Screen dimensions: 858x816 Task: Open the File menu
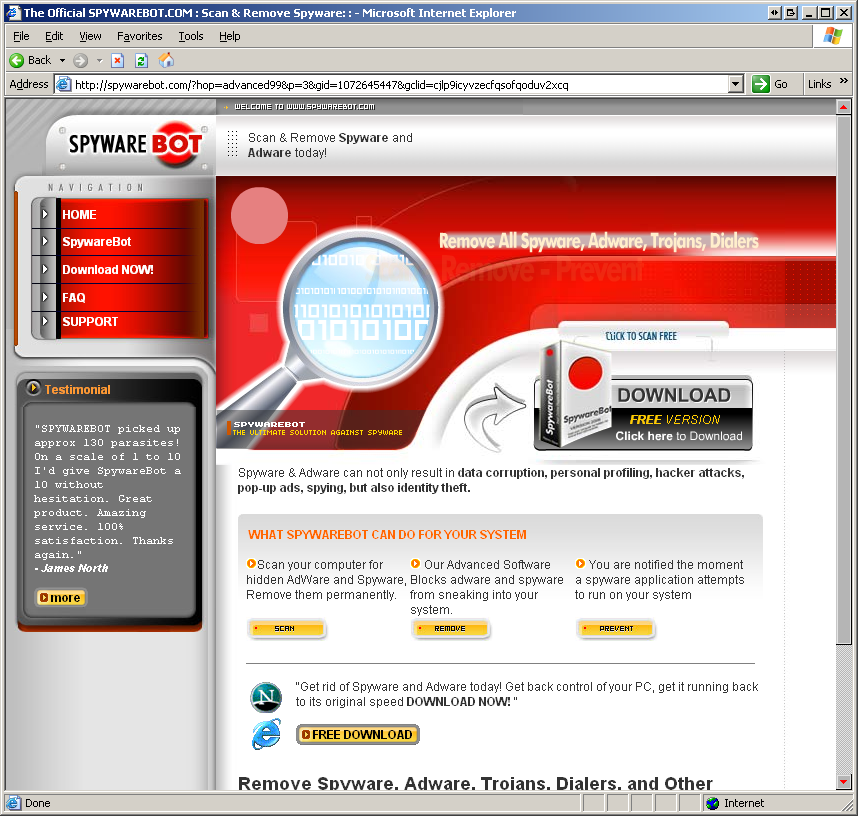pos(21,36)
